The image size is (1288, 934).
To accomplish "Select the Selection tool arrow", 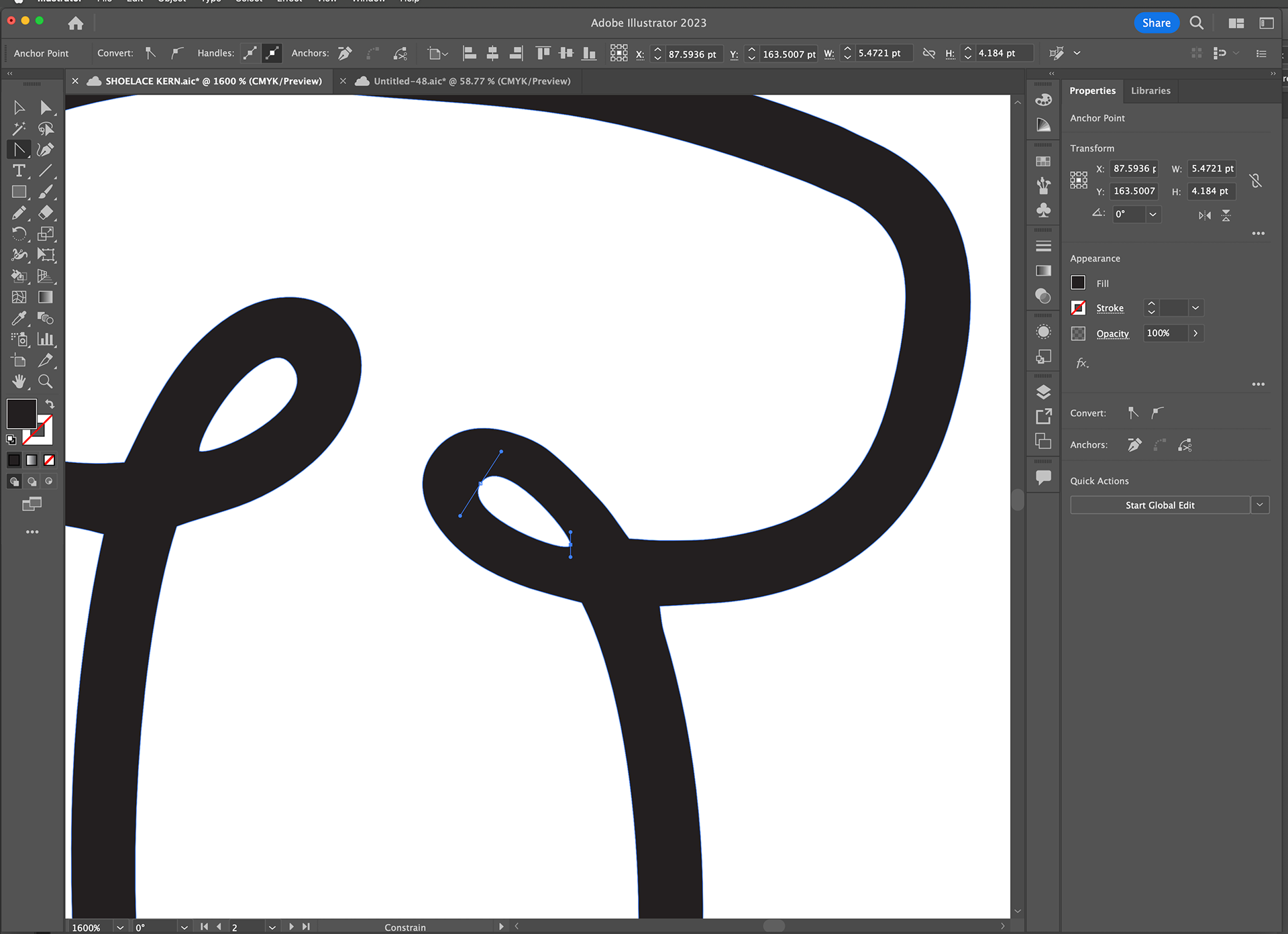I will pos(19,107).
